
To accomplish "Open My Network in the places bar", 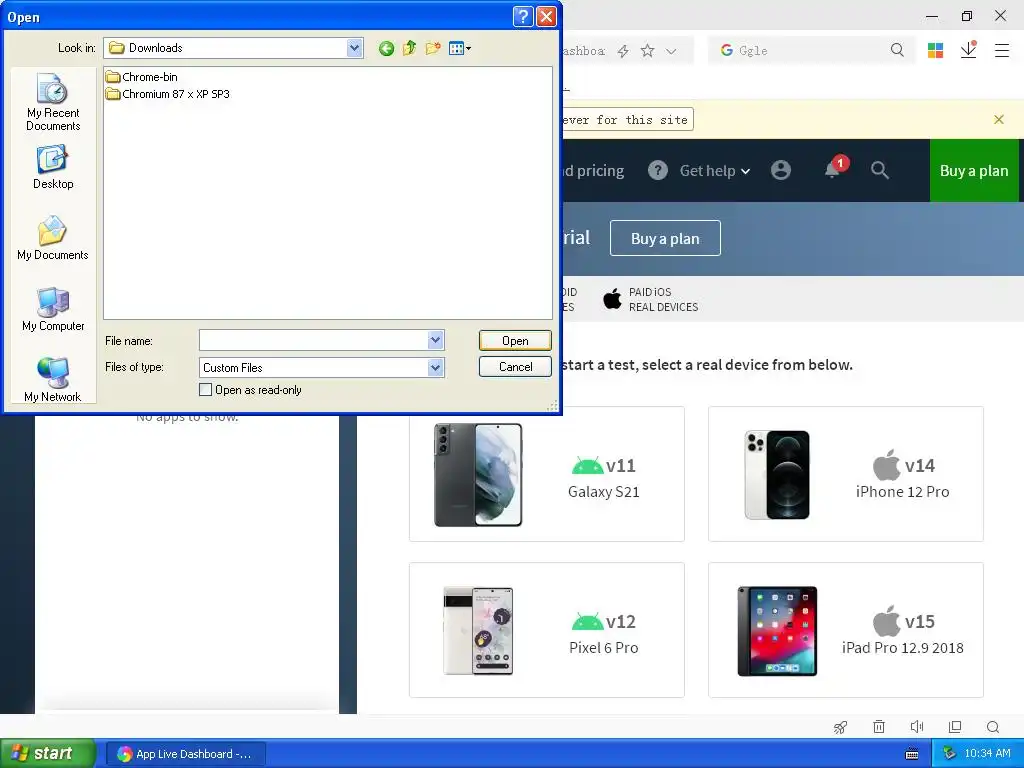I will (53, 379).
